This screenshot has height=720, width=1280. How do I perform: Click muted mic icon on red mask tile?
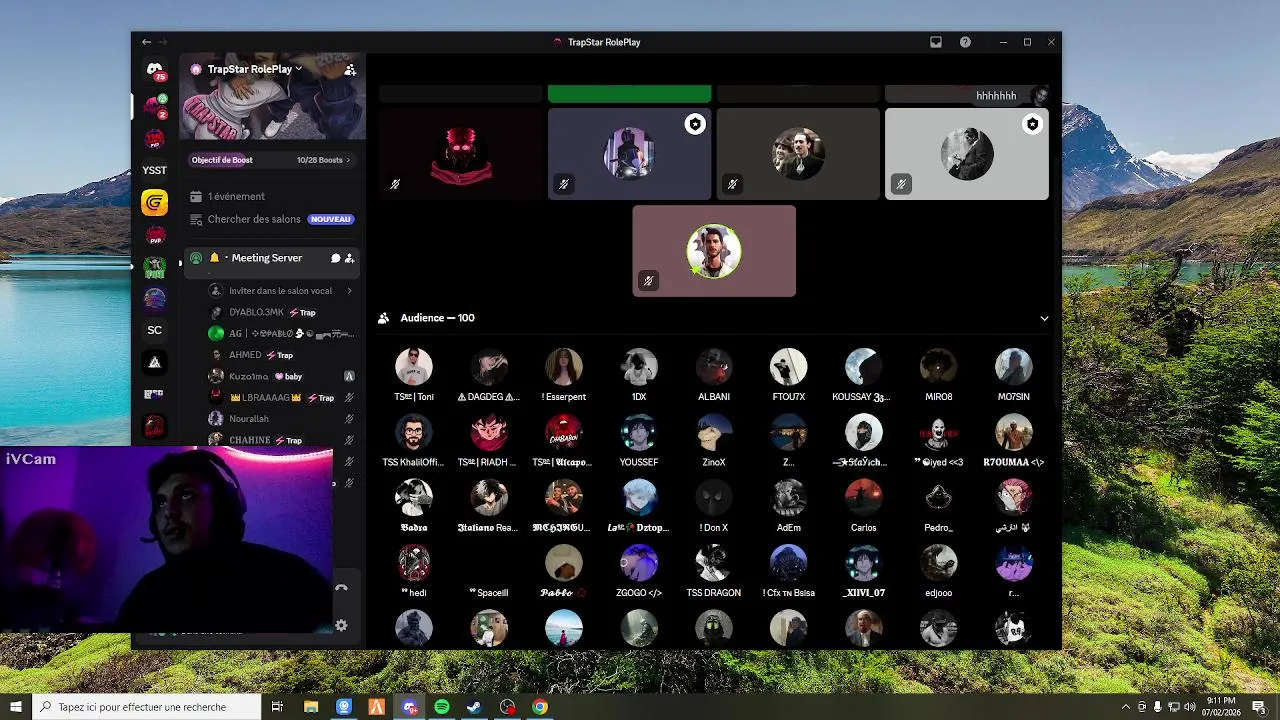coord(395,184)
